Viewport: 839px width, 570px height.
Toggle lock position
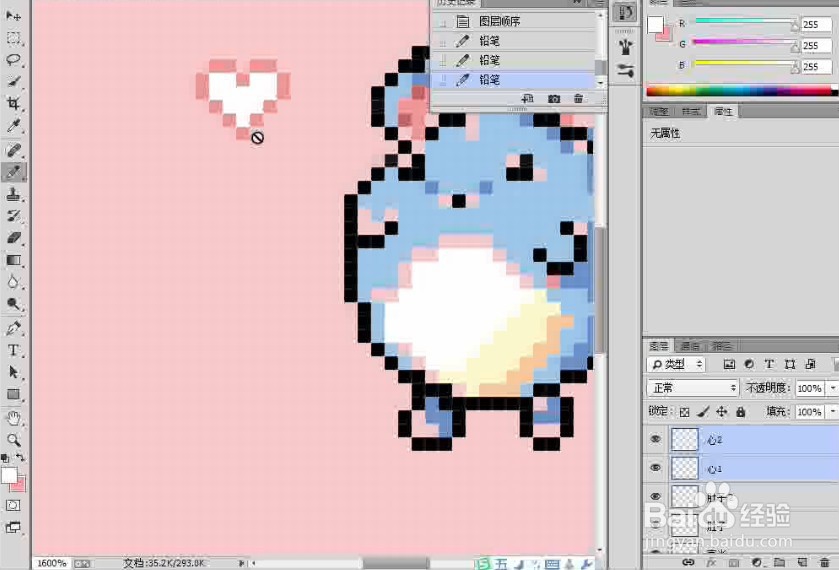coord(722,412)
